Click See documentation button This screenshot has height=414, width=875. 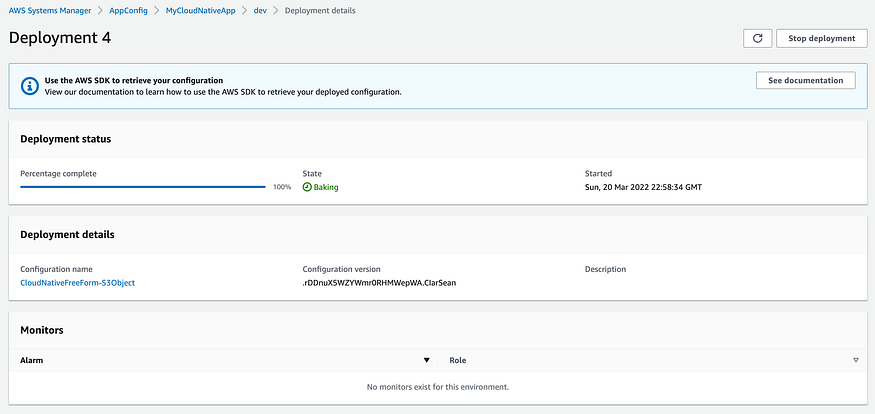pyautogui.click(x=805, y=80)
